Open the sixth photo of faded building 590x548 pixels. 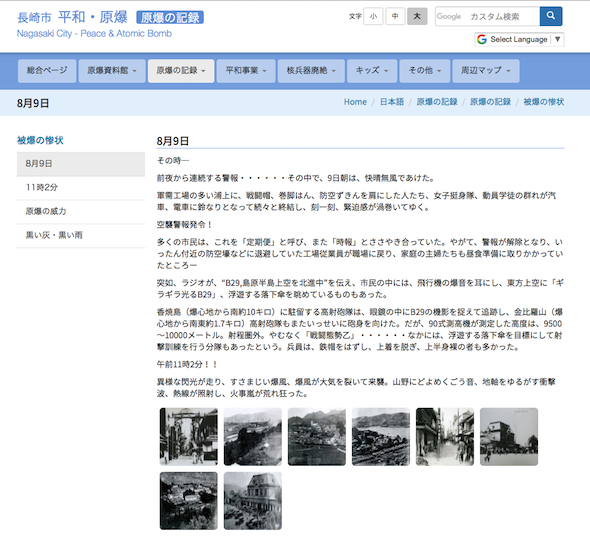[509, 437]
